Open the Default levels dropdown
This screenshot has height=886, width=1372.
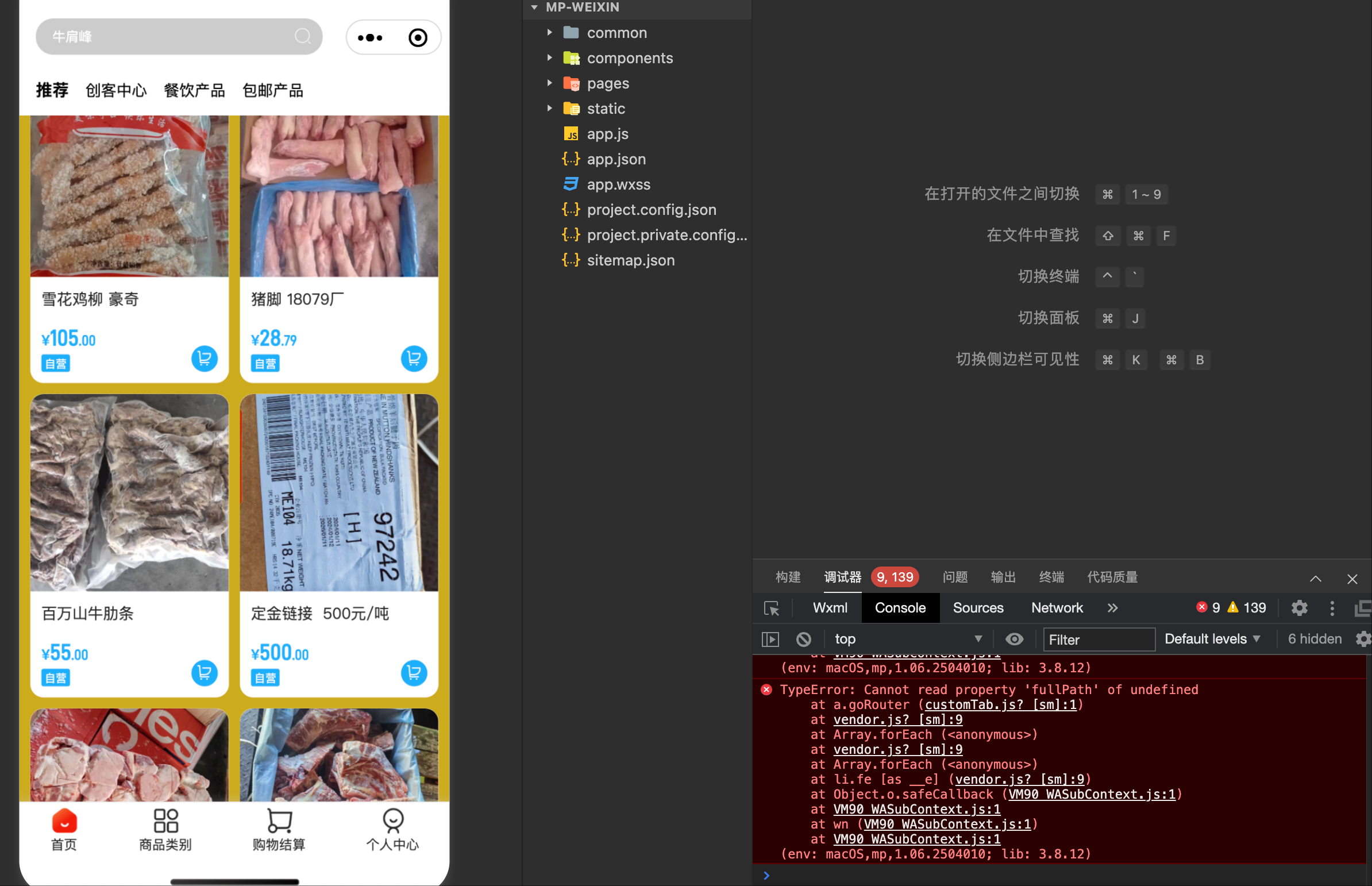[1212, 639]
